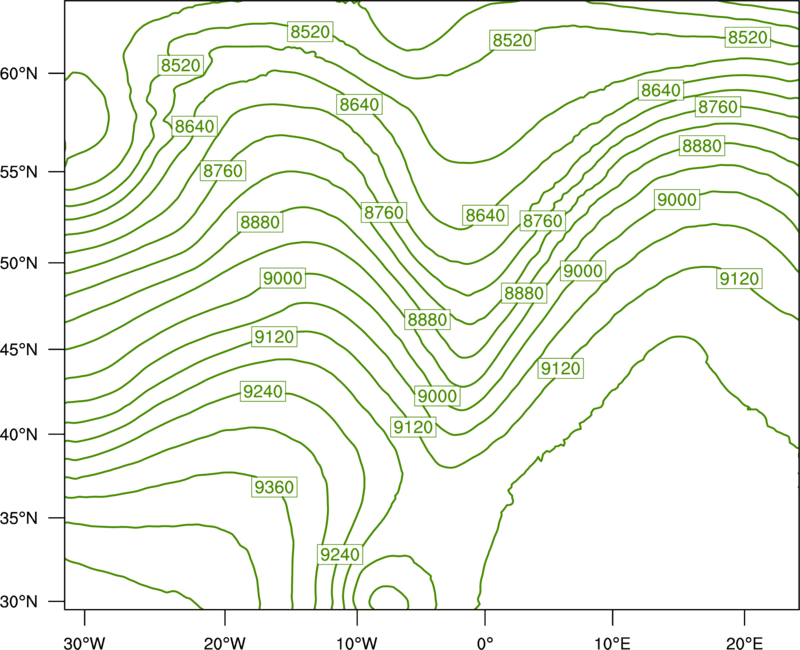
Task: Click the 0° longitude axis label
Action: coord(485,643)
